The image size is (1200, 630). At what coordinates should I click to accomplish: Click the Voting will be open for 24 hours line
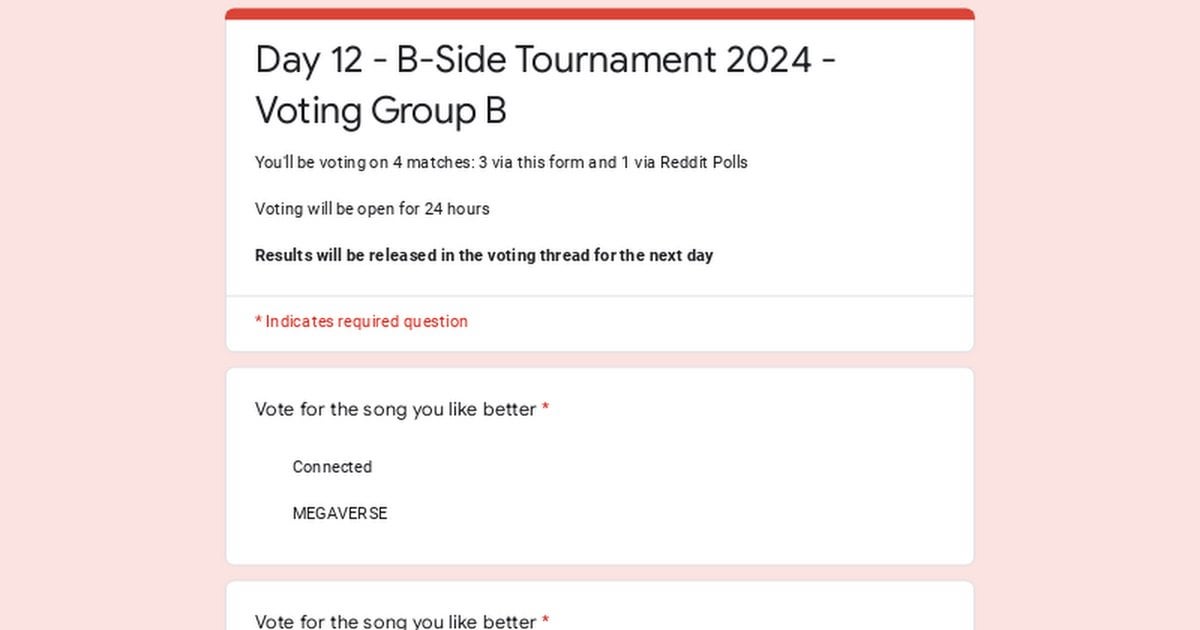372,209
